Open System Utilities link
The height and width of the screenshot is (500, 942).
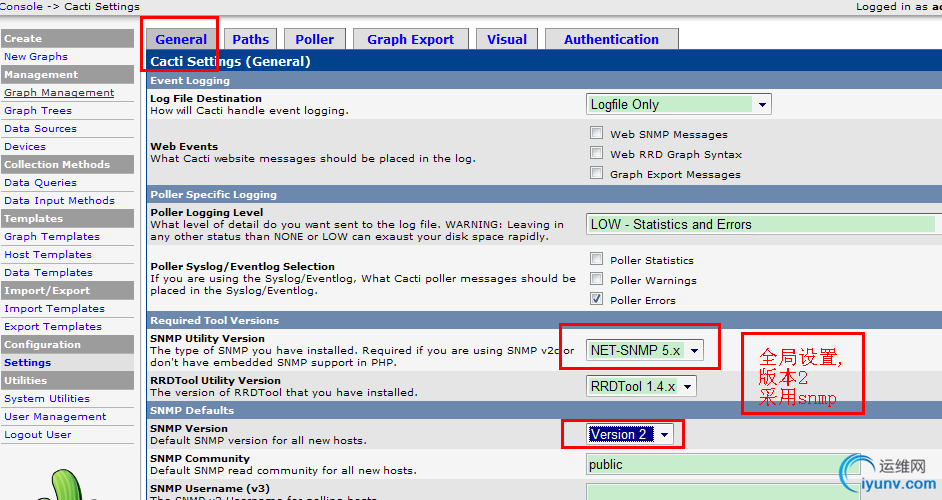click(47, 399)
